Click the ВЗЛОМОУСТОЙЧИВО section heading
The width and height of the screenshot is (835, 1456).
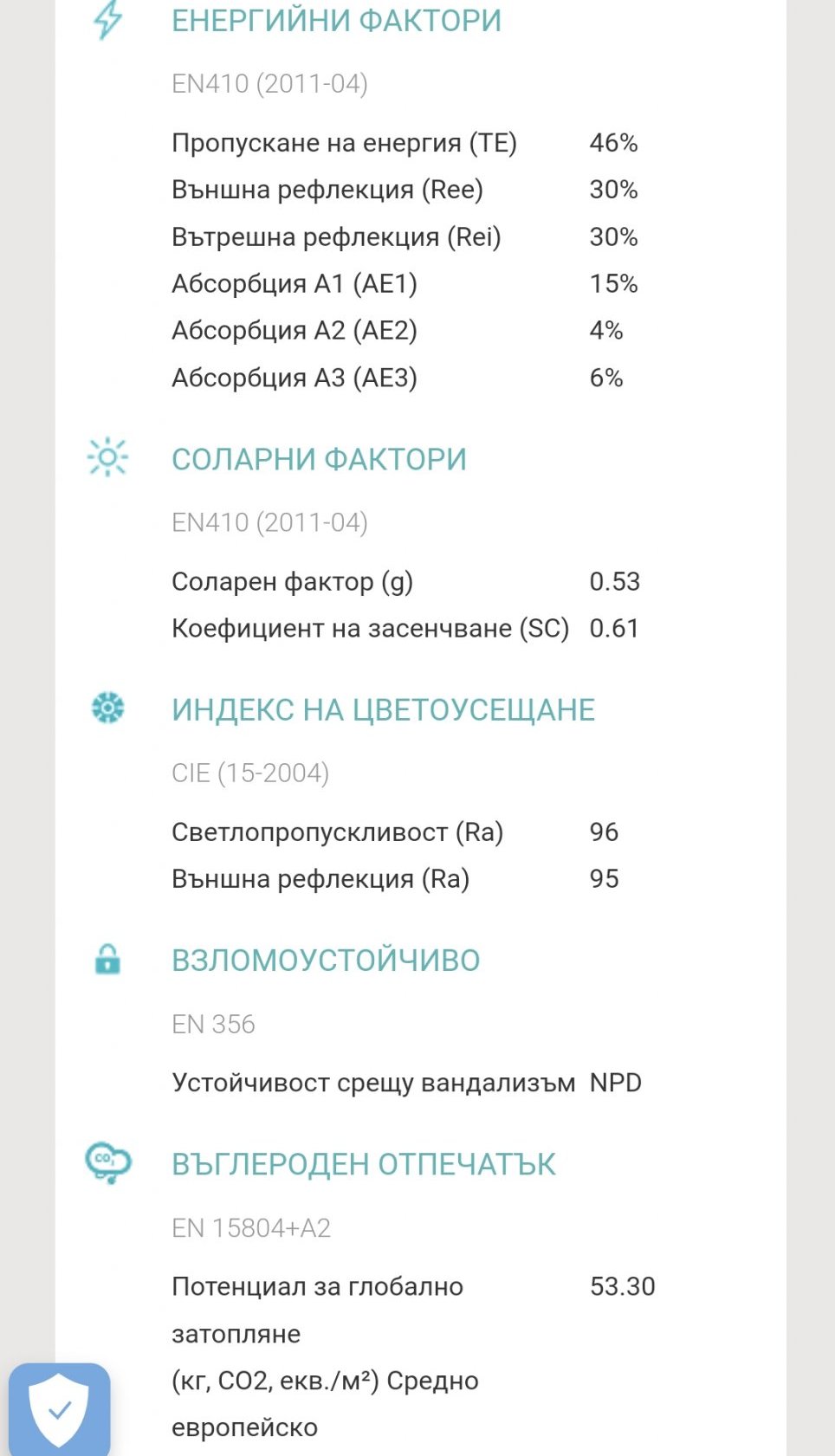pos(326,961)
